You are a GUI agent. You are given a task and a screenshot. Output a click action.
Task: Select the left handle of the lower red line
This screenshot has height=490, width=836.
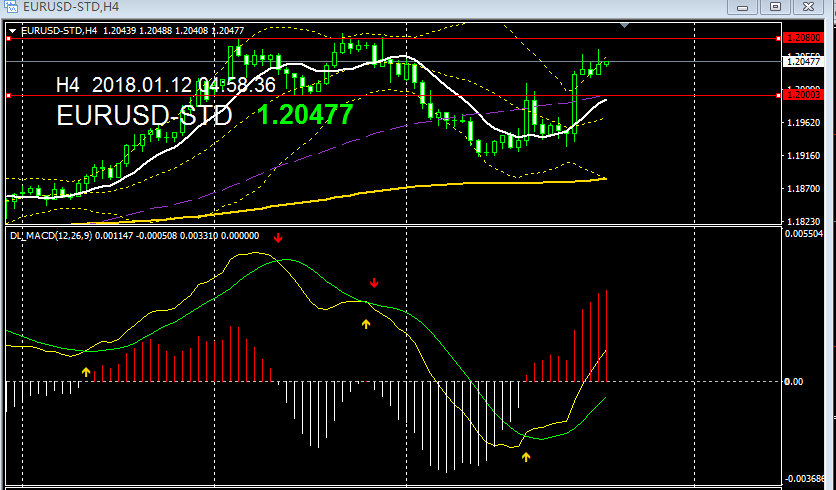coord(8,96)
